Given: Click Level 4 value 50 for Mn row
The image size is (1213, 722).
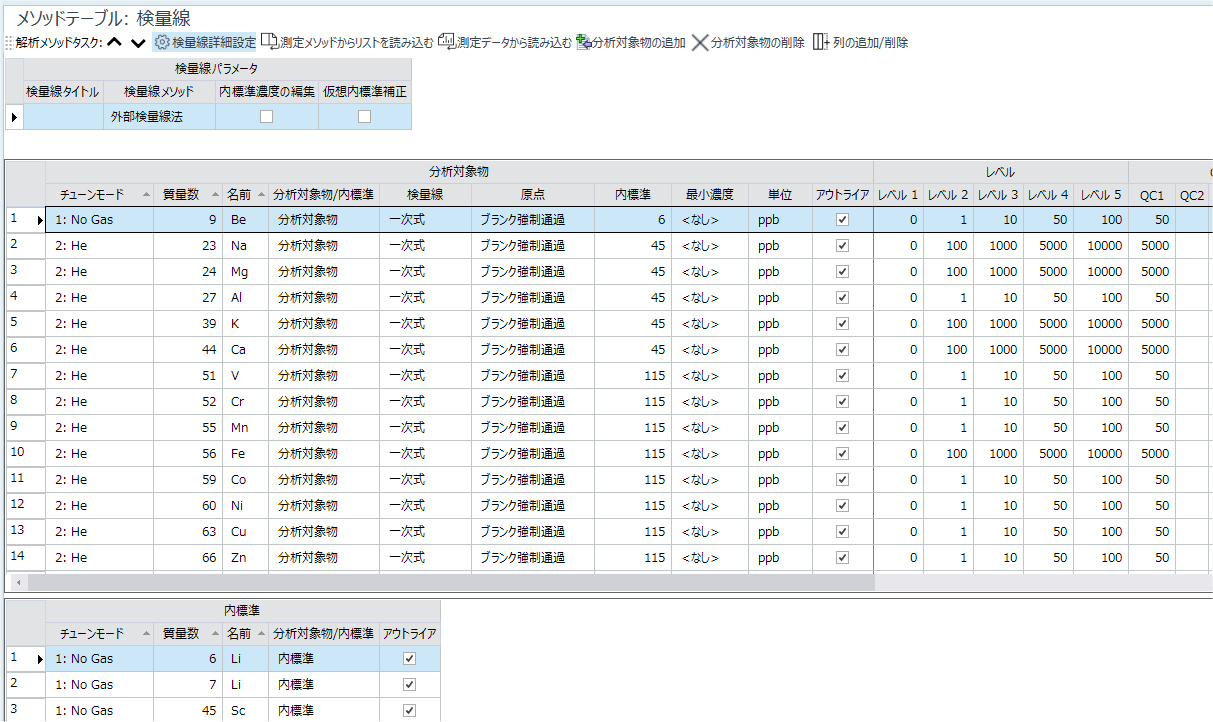Looking at the screenshot, I should point(1048,428).
